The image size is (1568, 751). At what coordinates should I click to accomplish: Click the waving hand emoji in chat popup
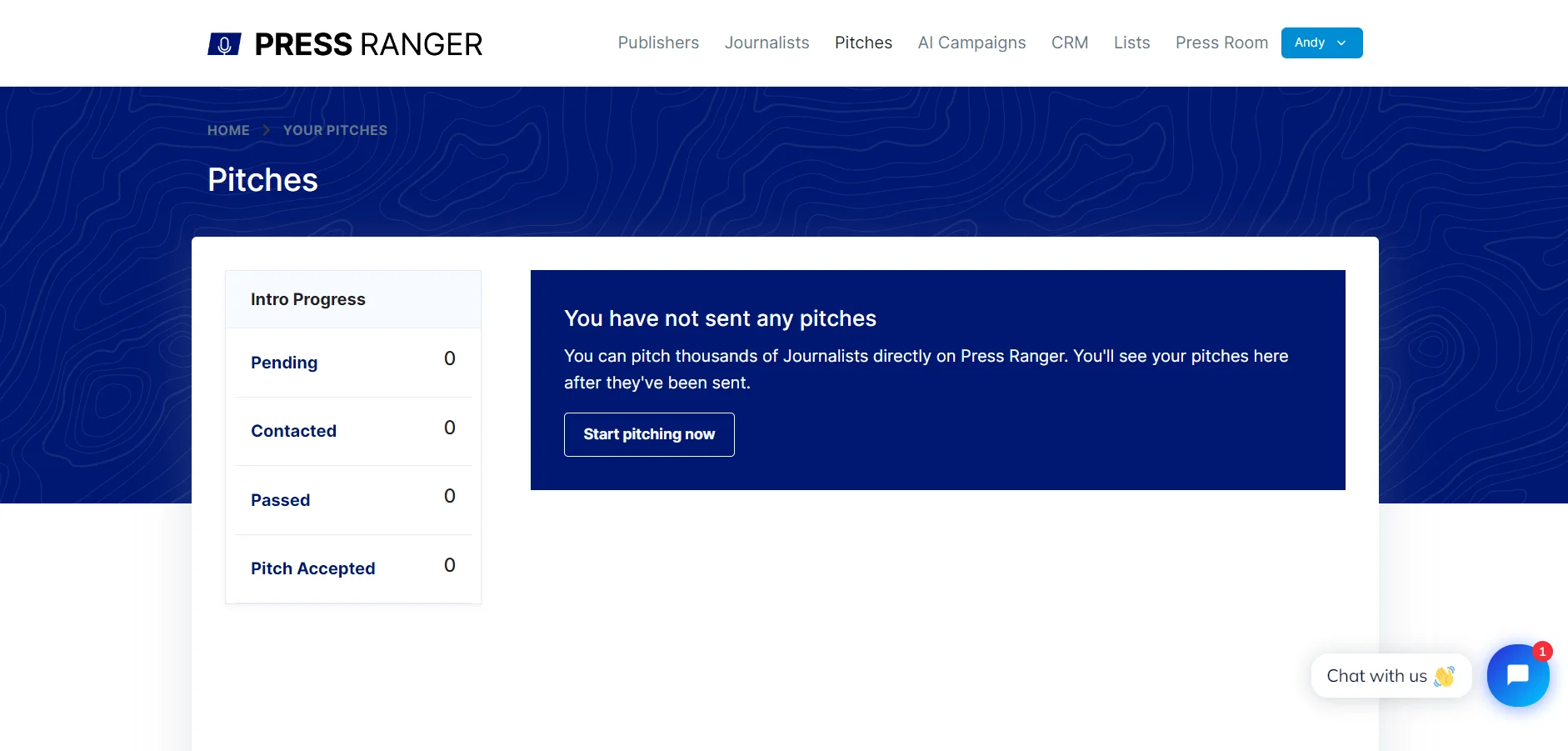coord(1446,676)
